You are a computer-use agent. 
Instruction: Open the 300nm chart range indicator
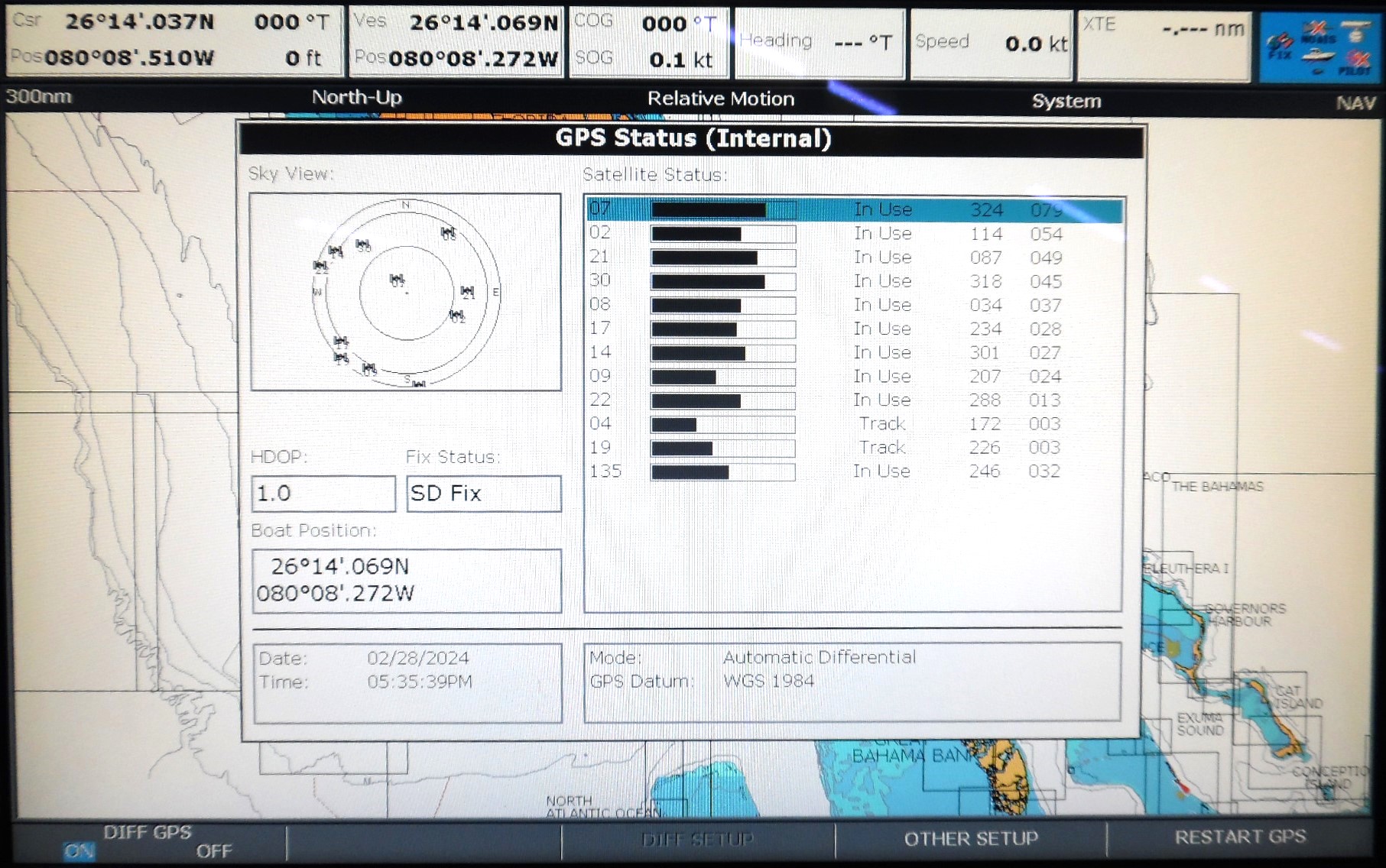(x=39, y=96)
